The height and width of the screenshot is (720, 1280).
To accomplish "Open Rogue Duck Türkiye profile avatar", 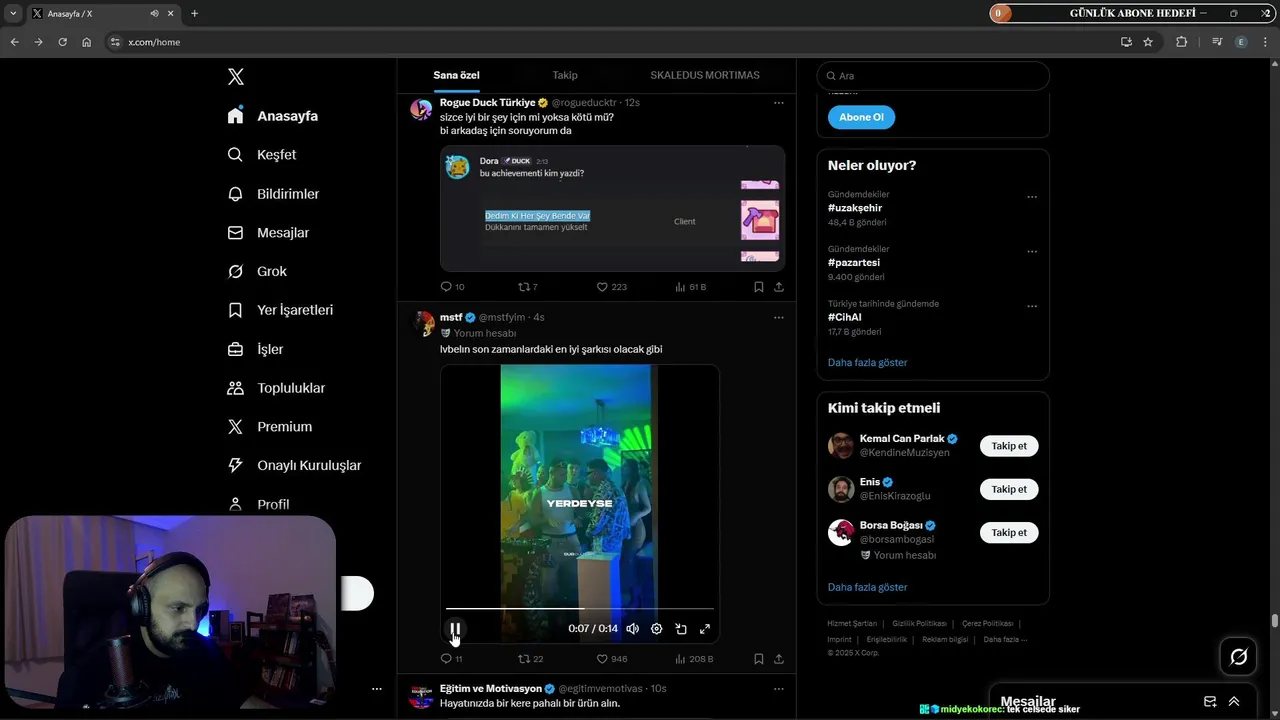I will [x=421, y=110].
